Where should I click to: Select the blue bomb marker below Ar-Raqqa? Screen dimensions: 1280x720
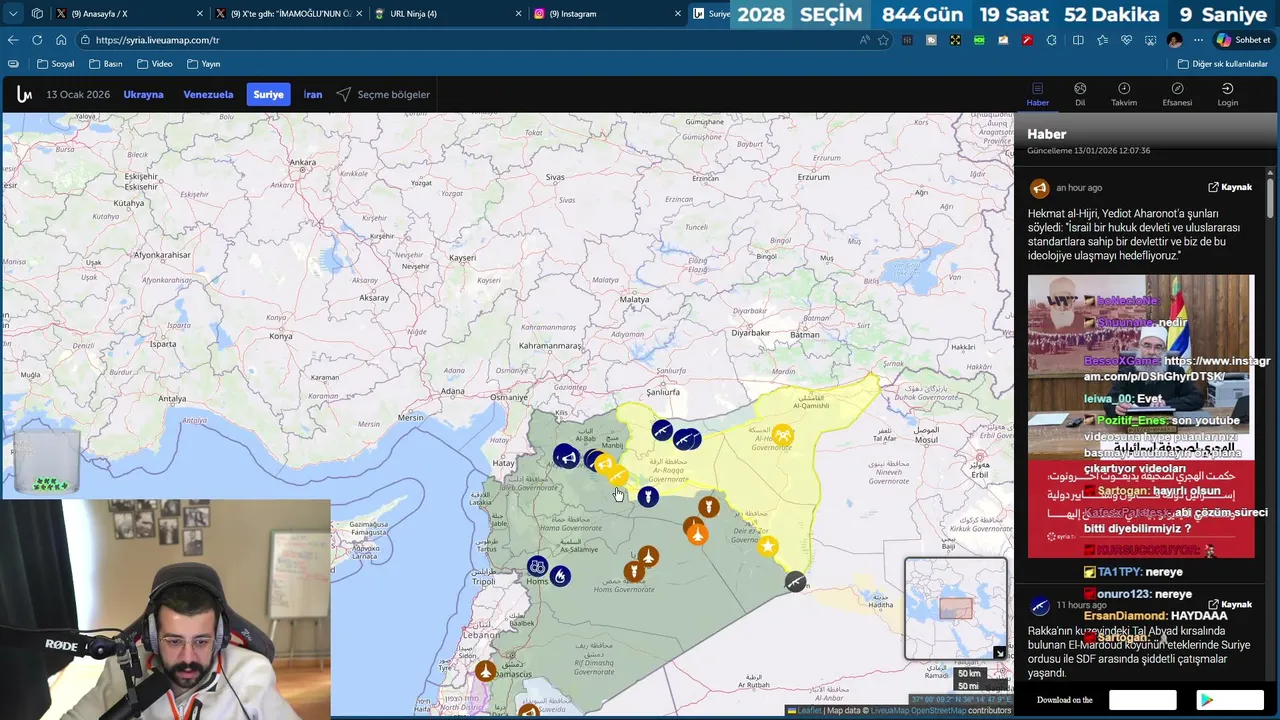click(x=648, y=495)
